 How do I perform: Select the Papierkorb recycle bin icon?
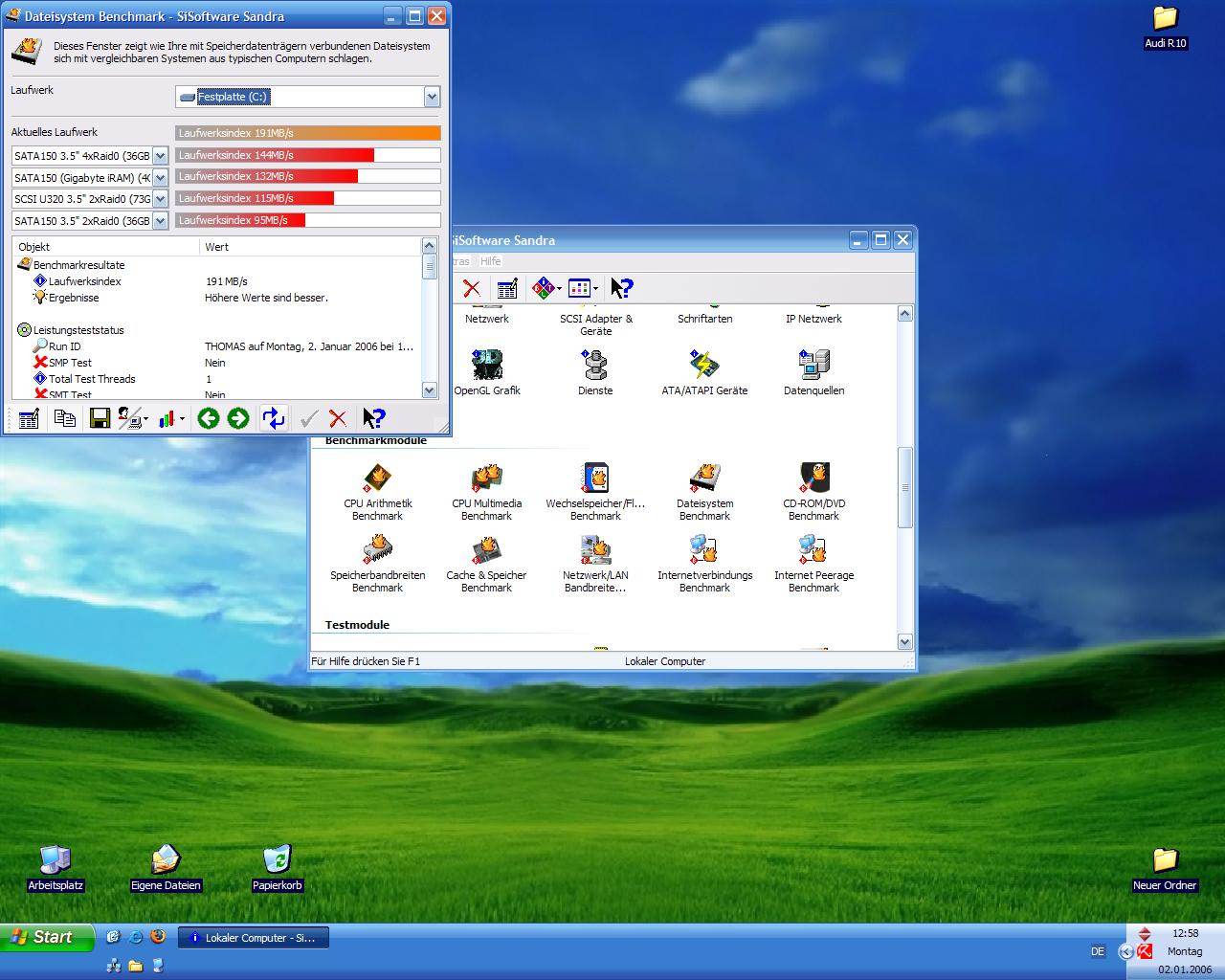277,868
